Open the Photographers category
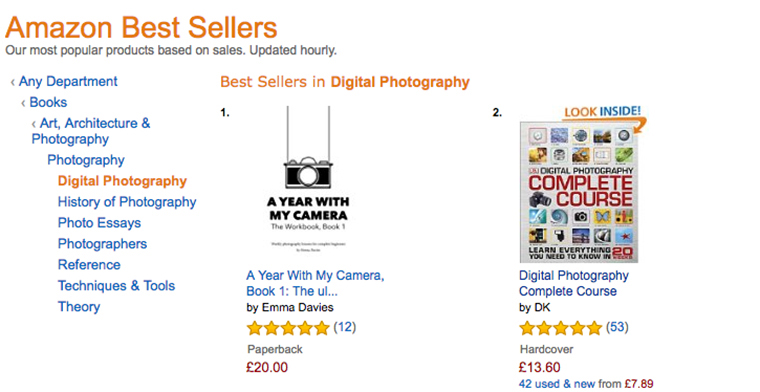The width and height of the screenshot is (760, 392). point(102,244)
